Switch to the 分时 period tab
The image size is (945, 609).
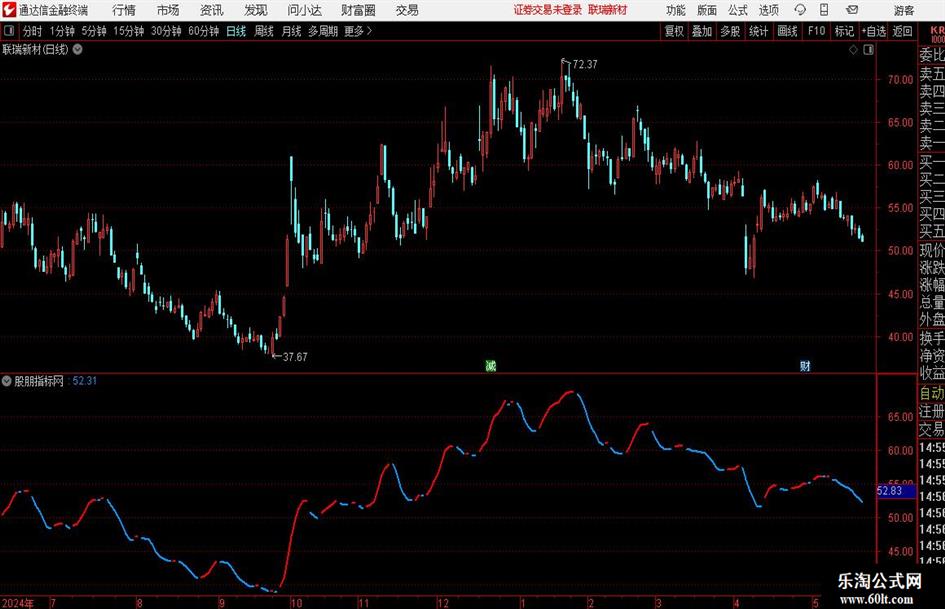32,31
